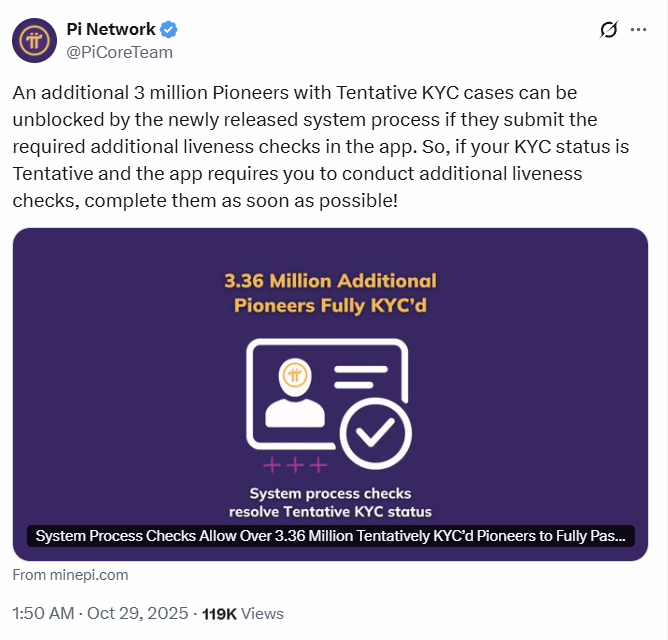This screenshot has height=640, width=668.
Task: Click the large checkmark circle in the graphic
Action: click(375, 433)
